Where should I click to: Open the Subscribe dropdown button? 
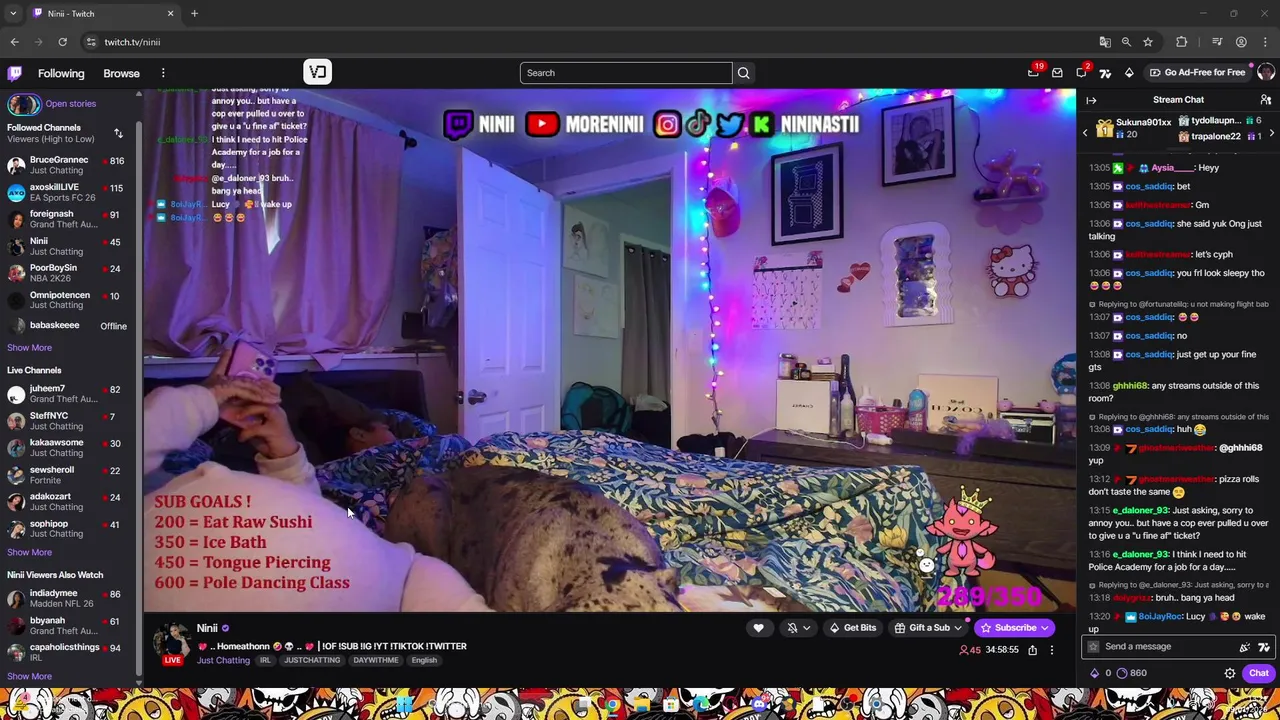pyautogui.click(x=1044, y=628)
